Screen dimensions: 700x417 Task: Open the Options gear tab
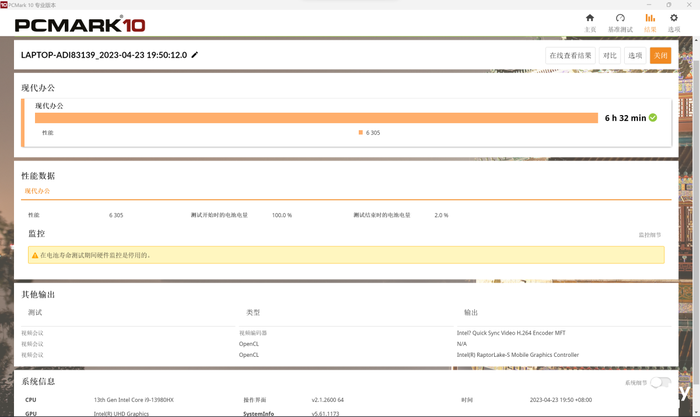674,23
